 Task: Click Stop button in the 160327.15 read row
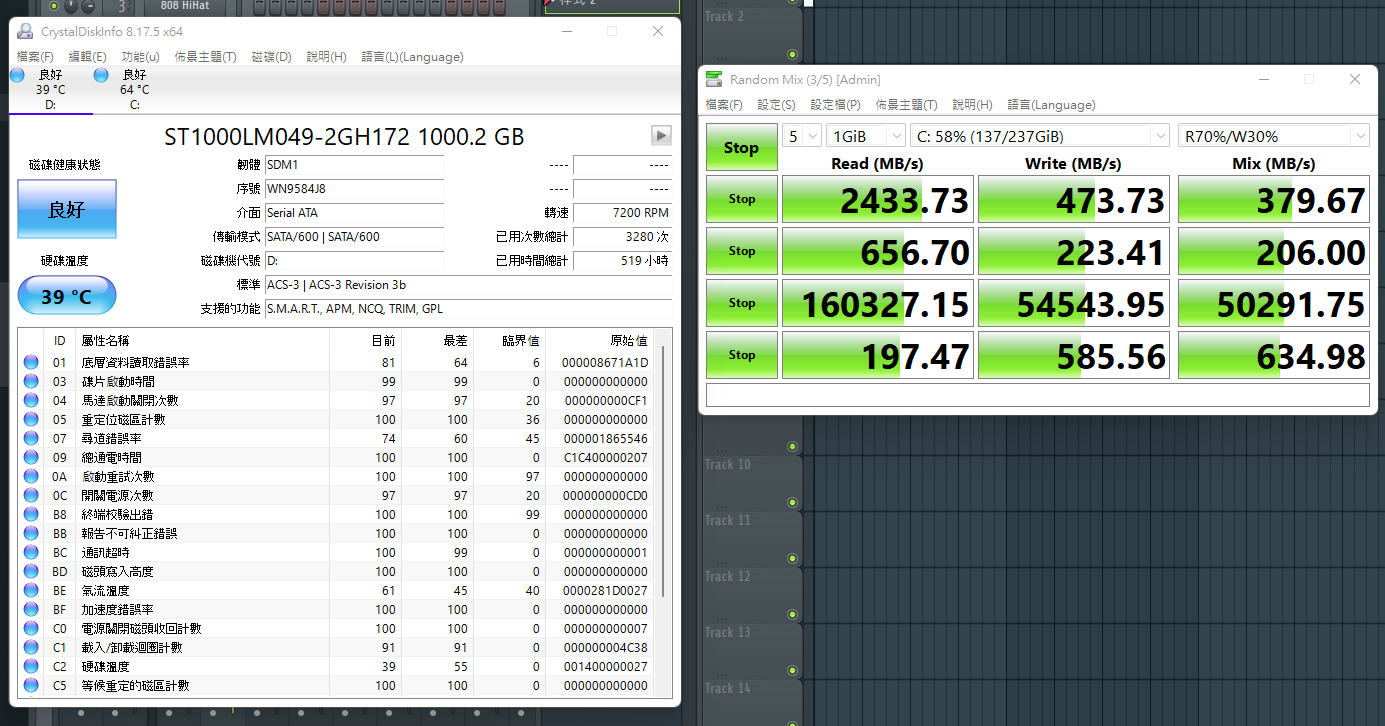coord(741,303)
